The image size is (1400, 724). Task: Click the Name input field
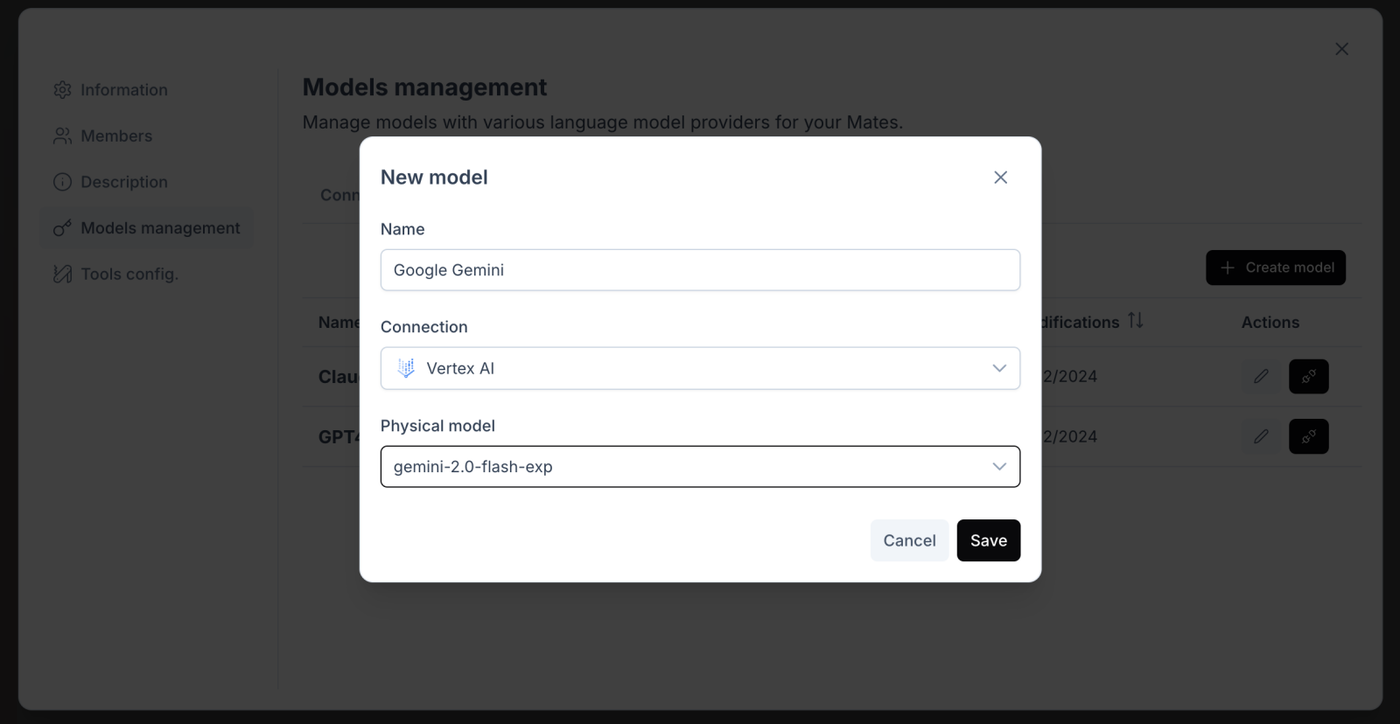coord(700,270)
